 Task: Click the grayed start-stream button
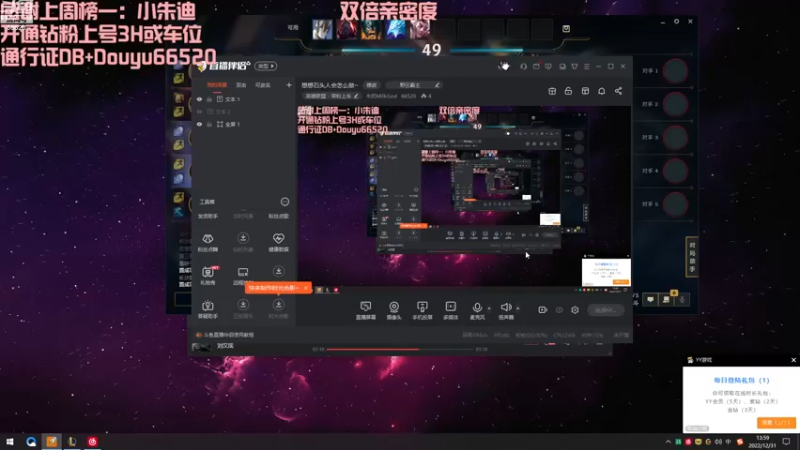[606, 310]
